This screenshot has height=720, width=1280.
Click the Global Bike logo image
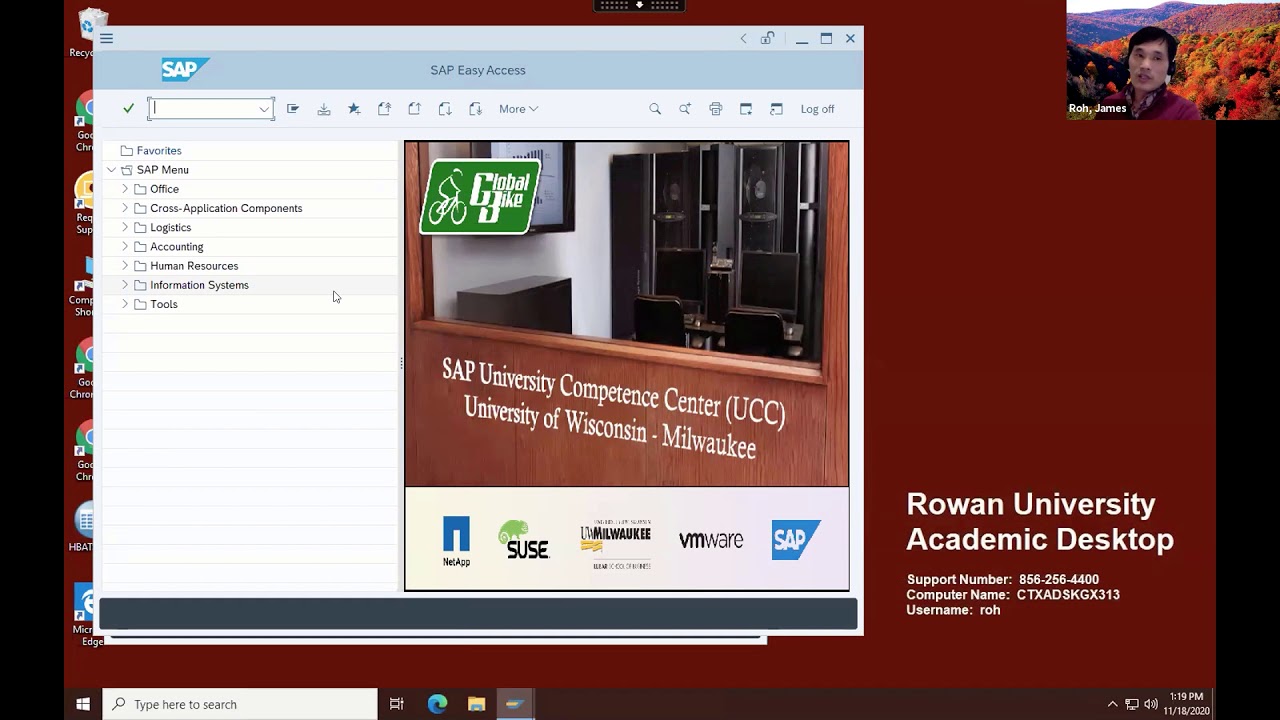[x=480, y=196]
